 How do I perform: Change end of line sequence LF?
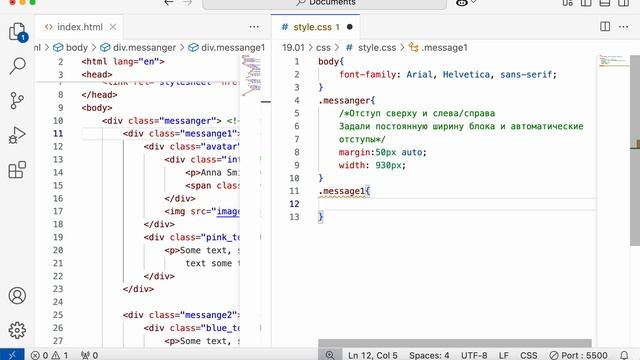tap(503, 355)
